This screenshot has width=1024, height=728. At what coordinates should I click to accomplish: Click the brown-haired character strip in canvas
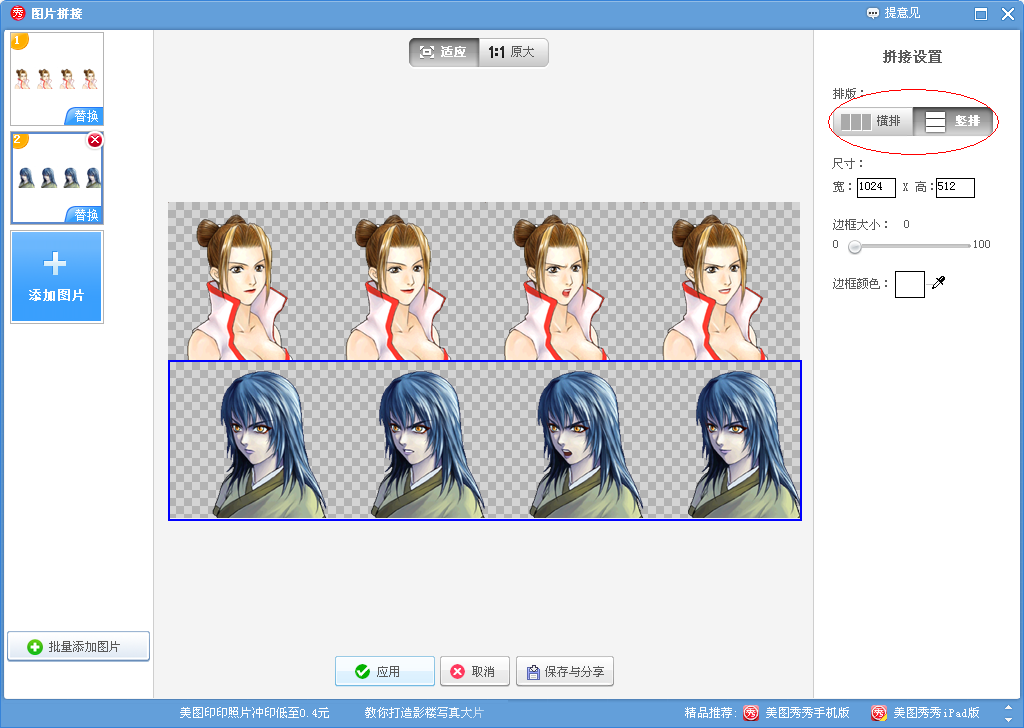[x=484, y=281]
